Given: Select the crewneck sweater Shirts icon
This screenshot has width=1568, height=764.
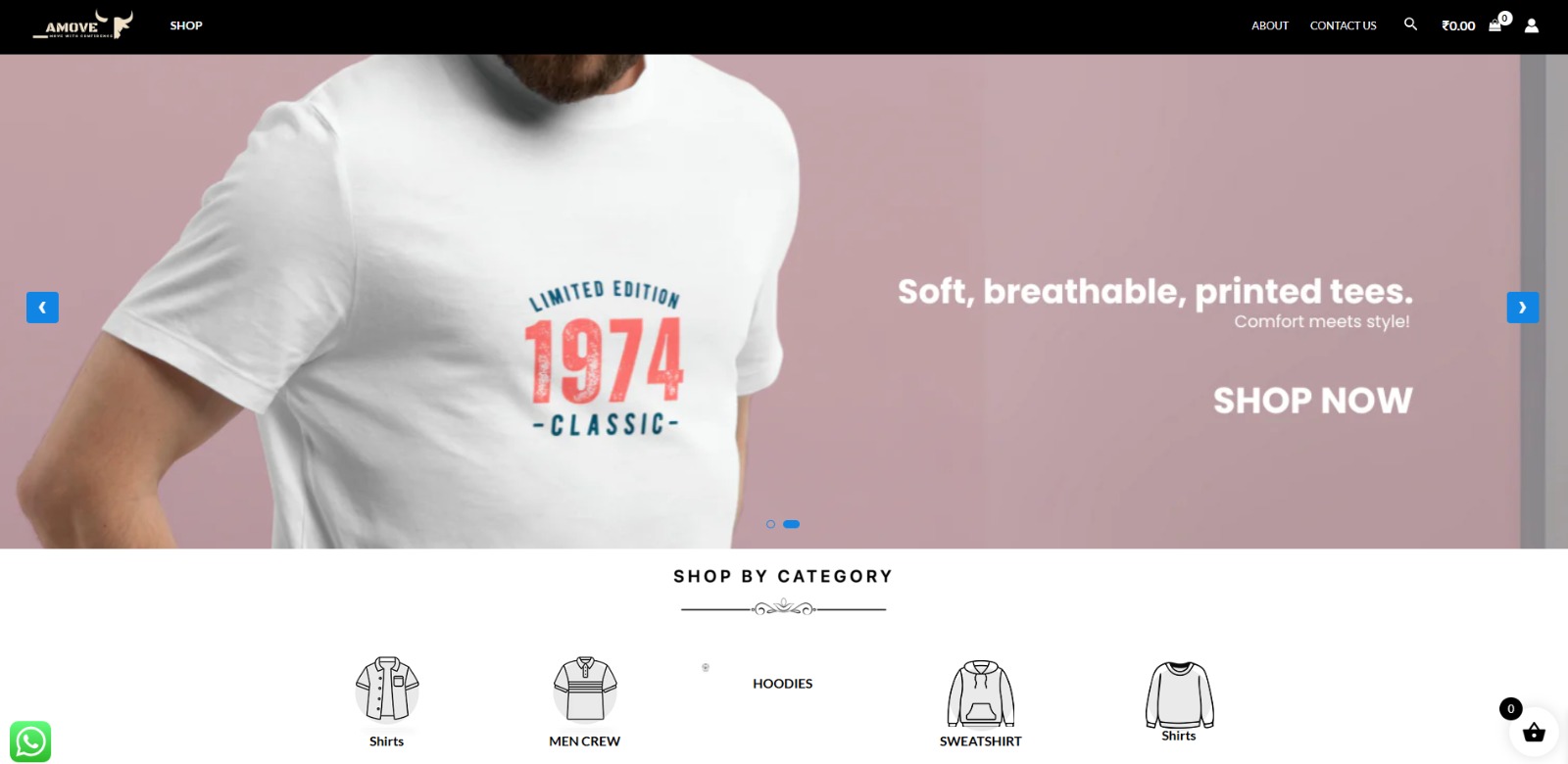Looking at the screenshot, I should pyautogui.click(x=1179, y=694).
